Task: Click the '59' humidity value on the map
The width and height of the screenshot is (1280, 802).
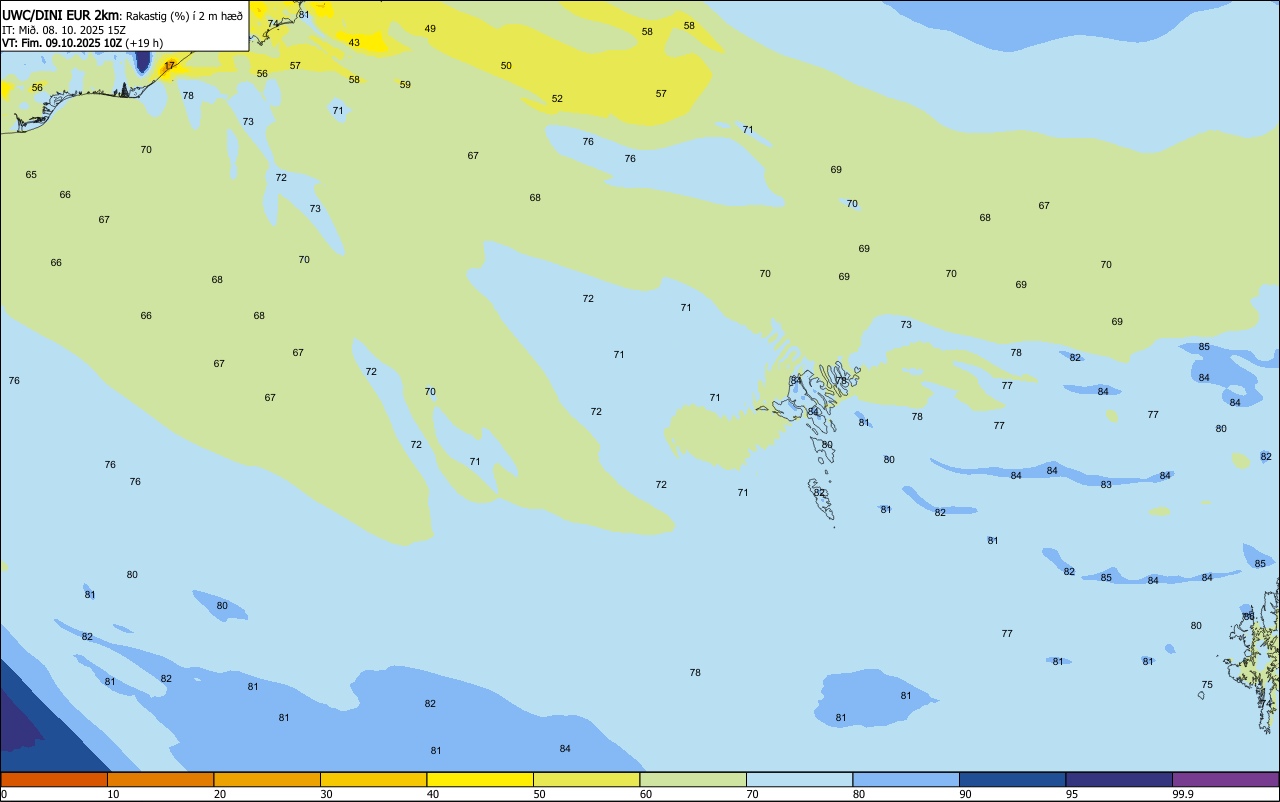Action: tap(405, 85)
